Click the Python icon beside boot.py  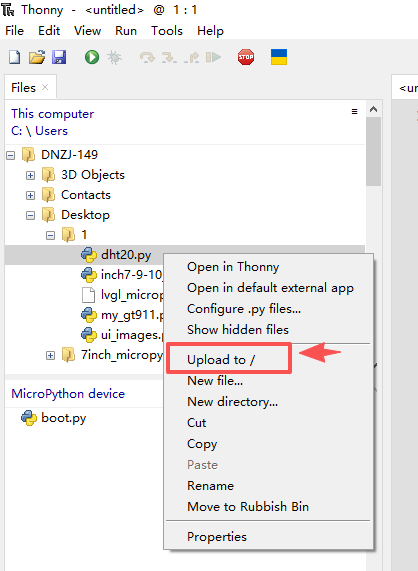pyautogui.click(x=29, y=418)
